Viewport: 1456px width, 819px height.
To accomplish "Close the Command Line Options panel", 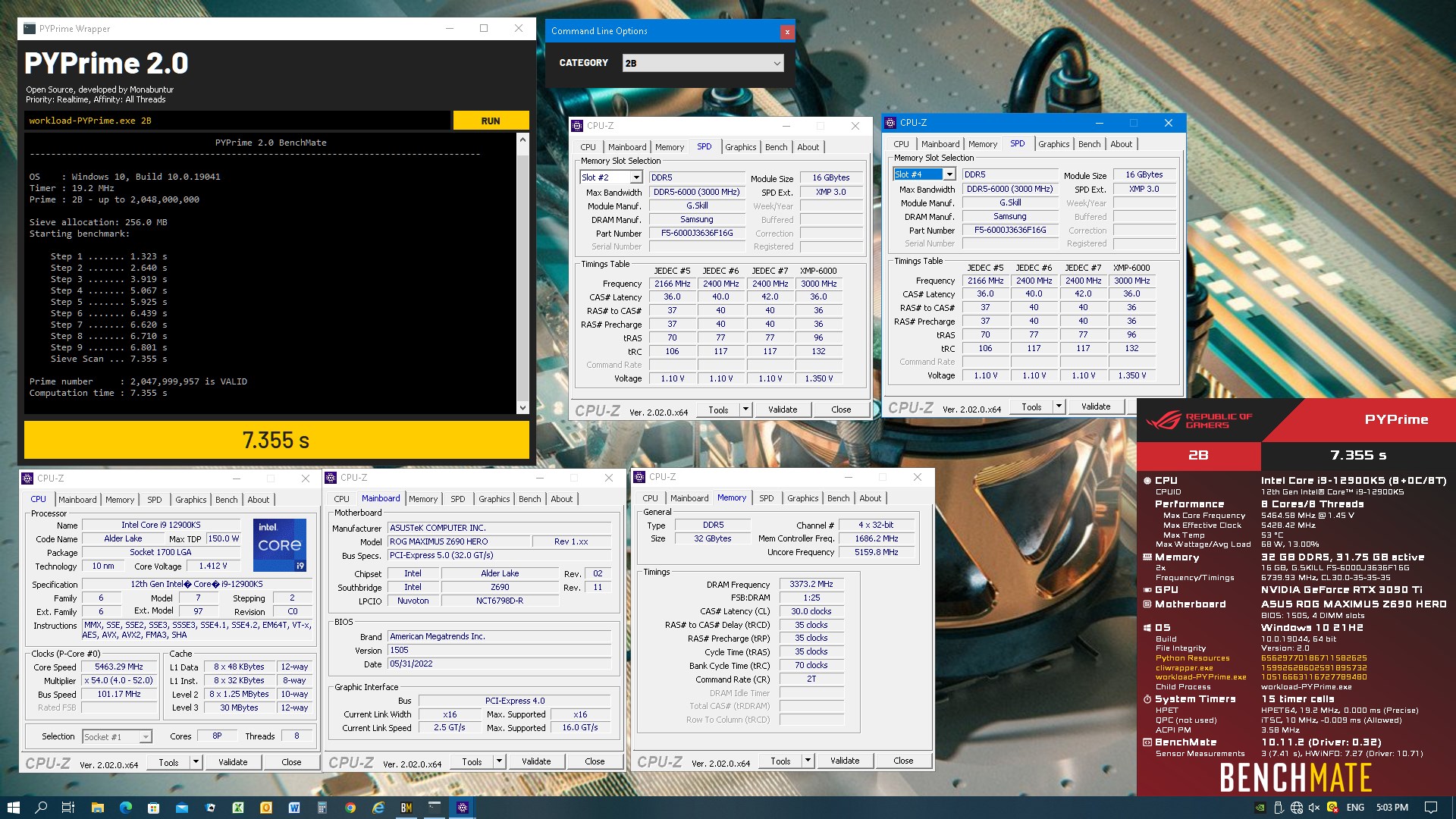I will [x=787, y=32].
